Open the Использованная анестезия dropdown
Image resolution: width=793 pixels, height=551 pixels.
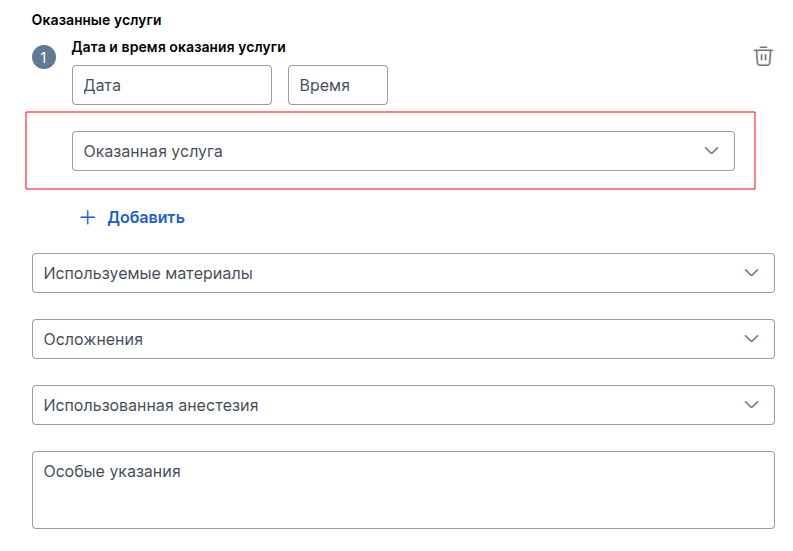click(403, 405)
